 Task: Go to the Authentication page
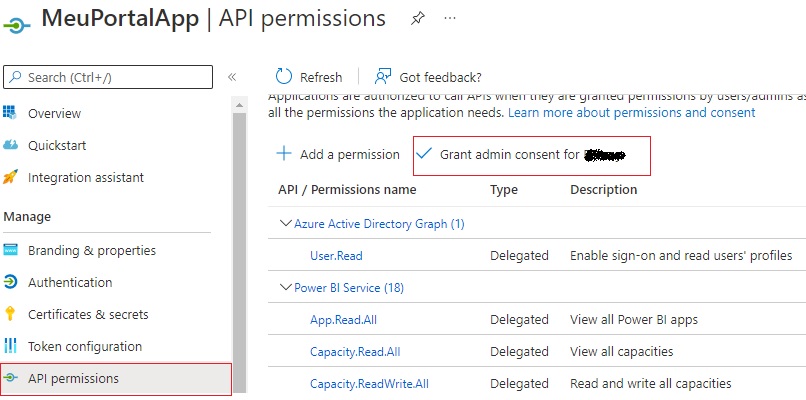[x=70, y=282]
